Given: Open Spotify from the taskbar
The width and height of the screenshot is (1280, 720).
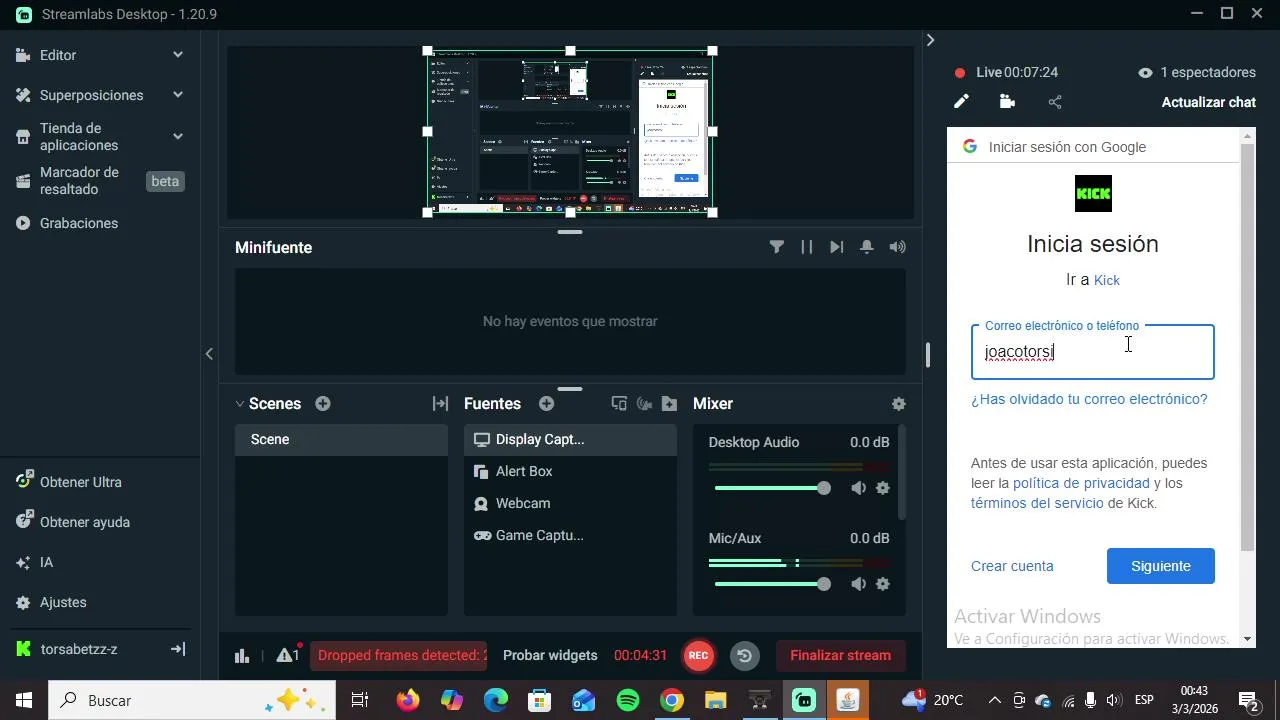Looking at the screenshot, I should point(628,700).
